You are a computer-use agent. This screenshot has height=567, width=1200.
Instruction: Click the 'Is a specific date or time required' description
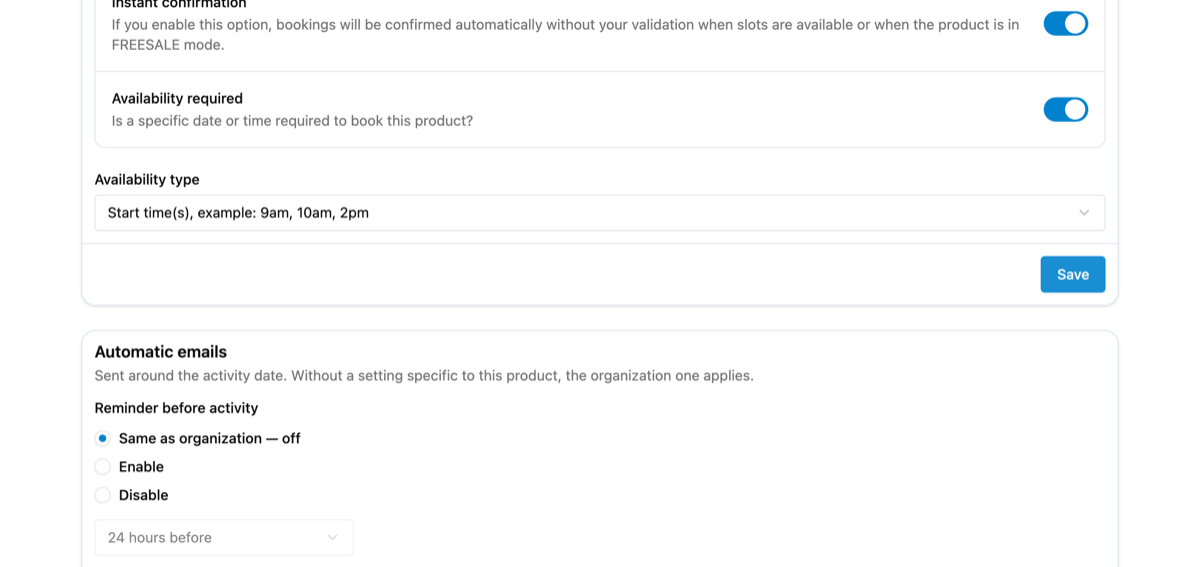[x=292, y=121]
